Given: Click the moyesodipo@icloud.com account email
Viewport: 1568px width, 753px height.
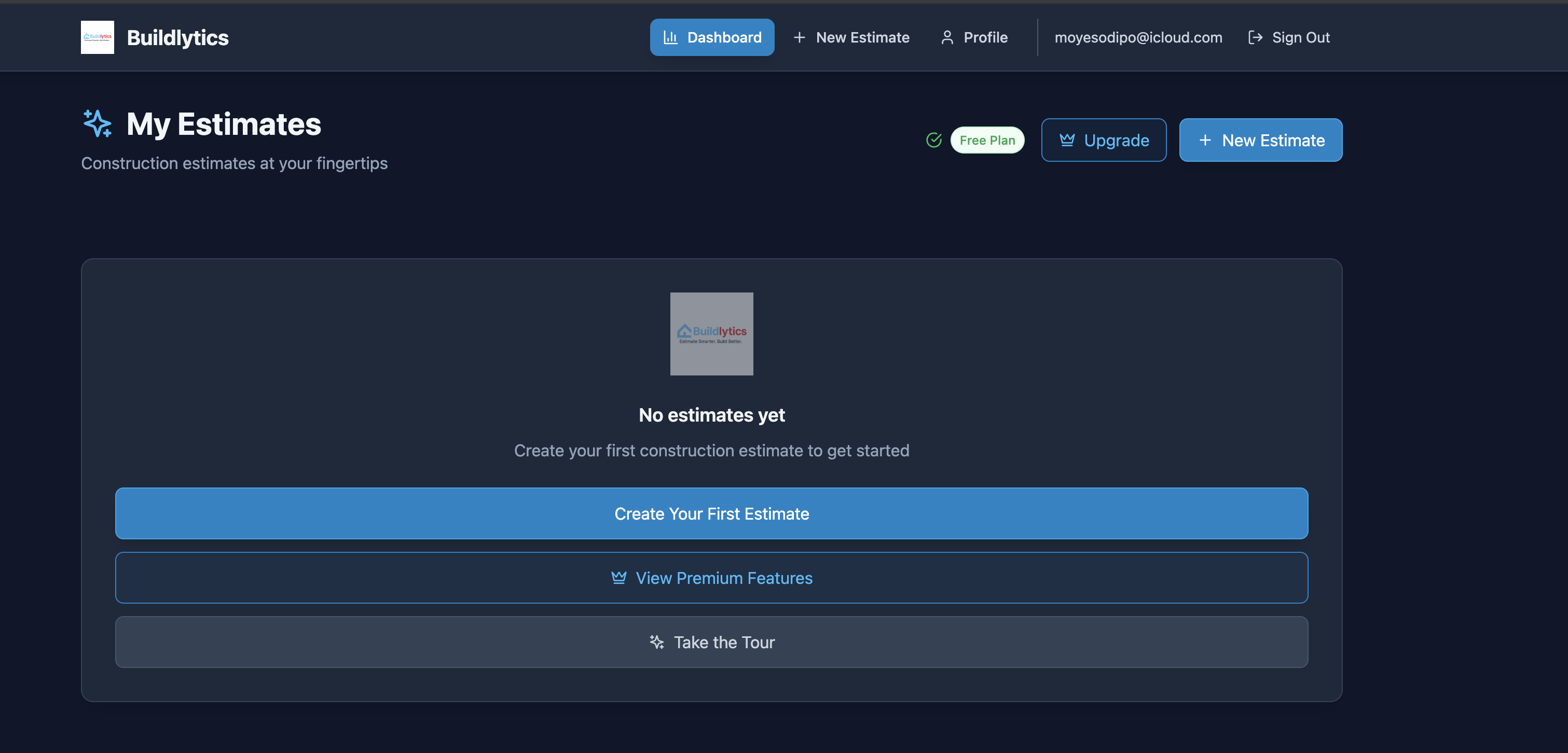Looking at the screenshot, I should [x=1138, y=37].
